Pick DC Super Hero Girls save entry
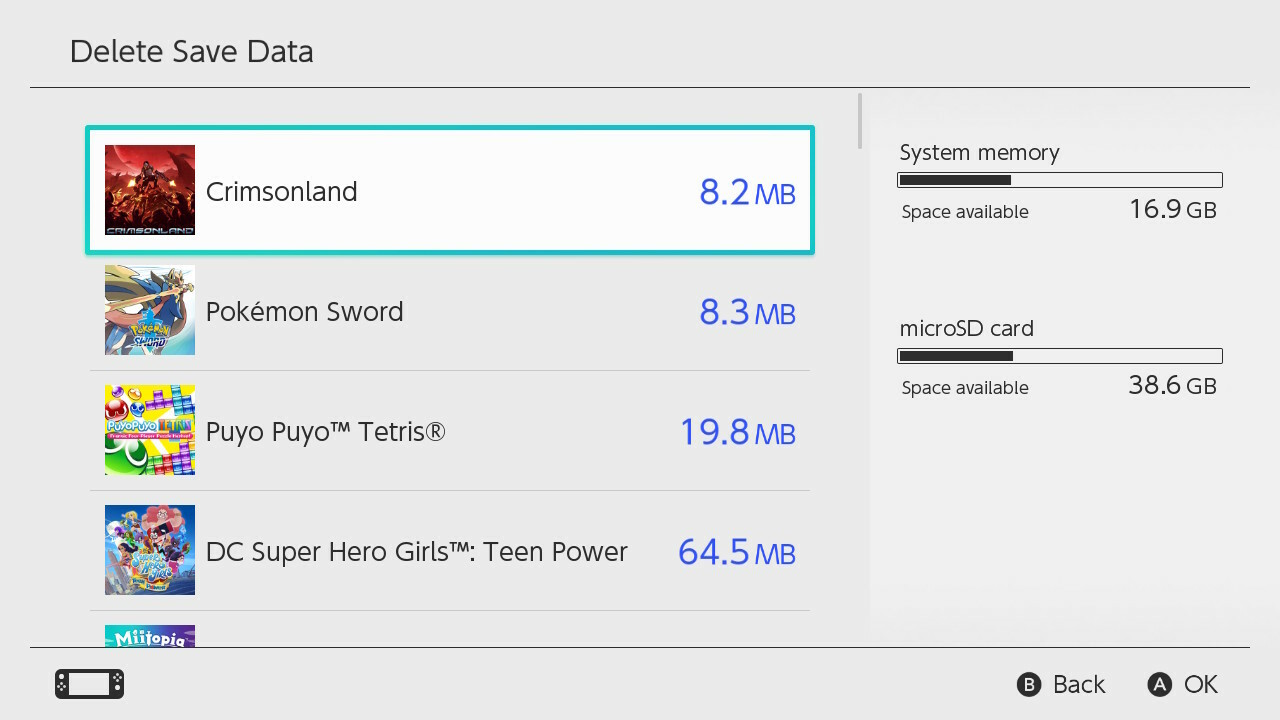 tap(450, 550)
